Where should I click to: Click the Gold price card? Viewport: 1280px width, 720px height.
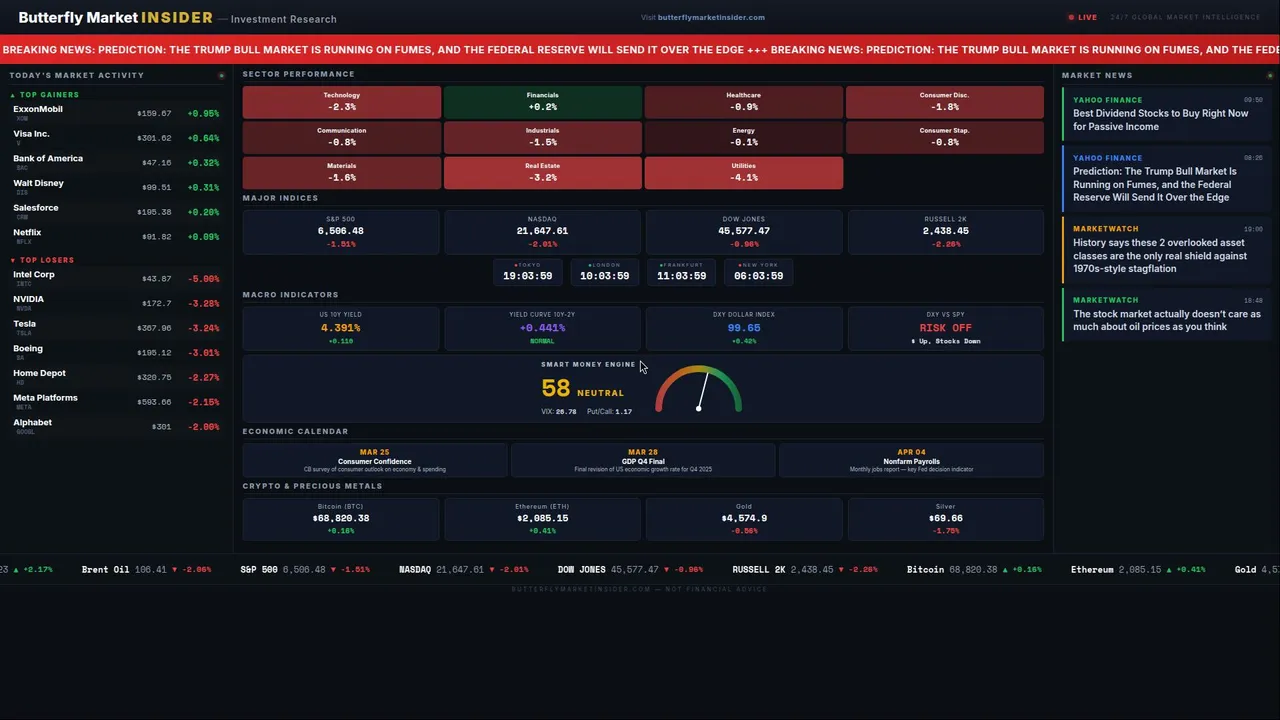point(744,519)
